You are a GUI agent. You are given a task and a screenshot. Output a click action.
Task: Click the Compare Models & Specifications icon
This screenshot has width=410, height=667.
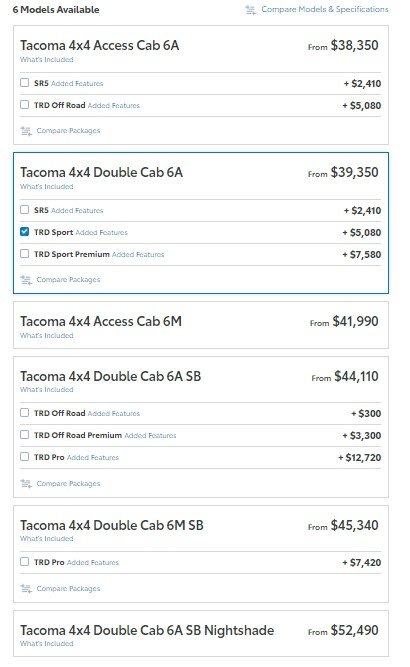(251, 10)
